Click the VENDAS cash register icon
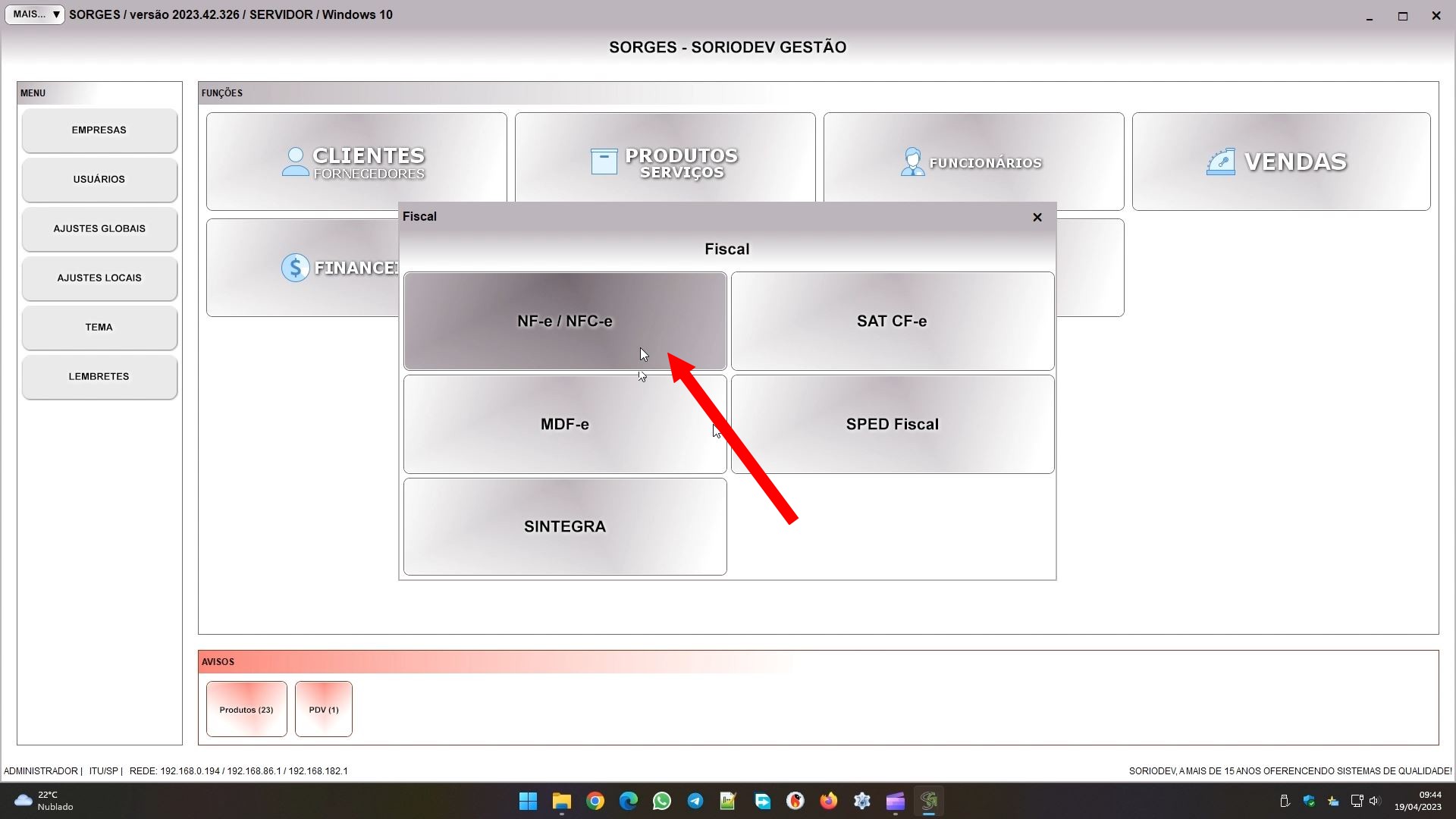The width and height of the screenshot is (1456, 819). tap(1220, 162)
